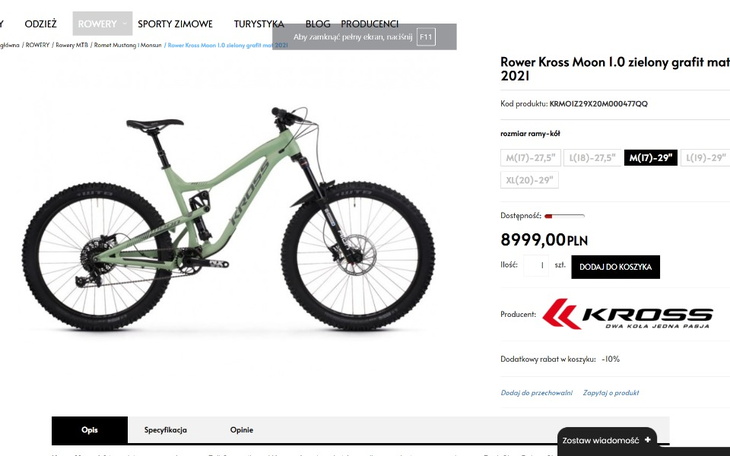Expand the chat widget plus icon

coord(648,440)
